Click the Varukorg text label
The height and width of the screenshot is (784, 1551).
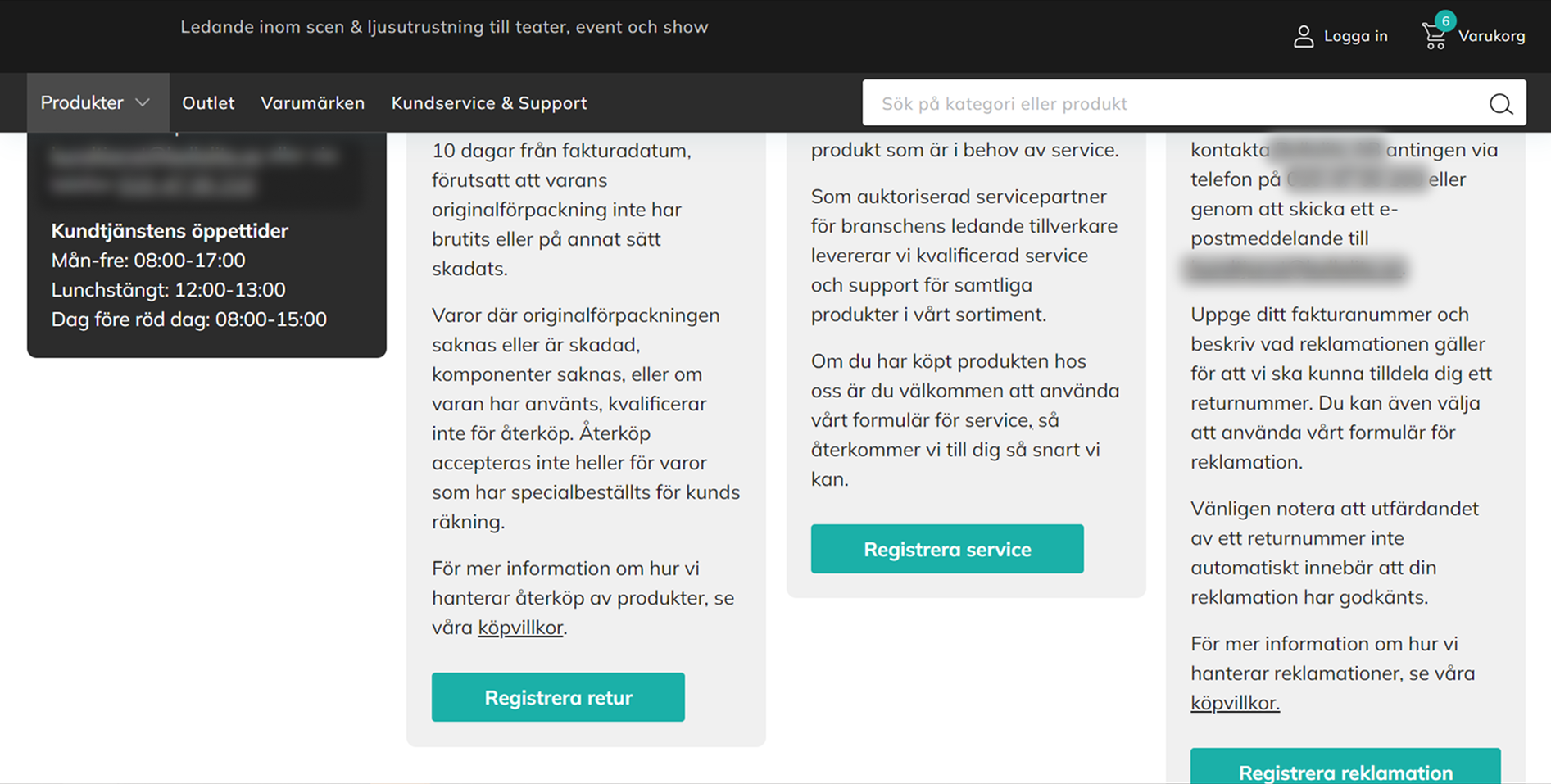click(x=1492, y=36)
